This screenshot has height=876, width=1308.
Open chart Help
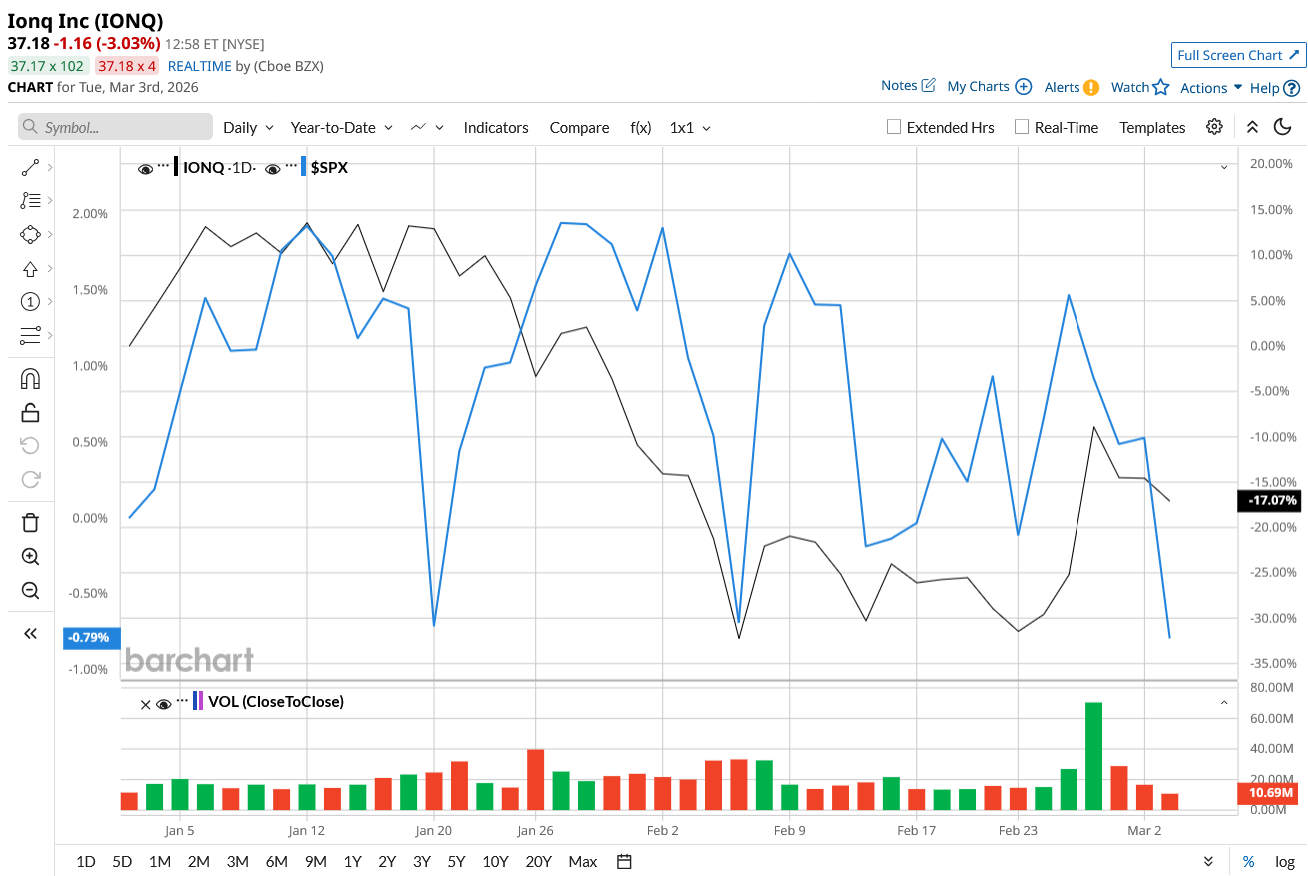click(1275, 87)
